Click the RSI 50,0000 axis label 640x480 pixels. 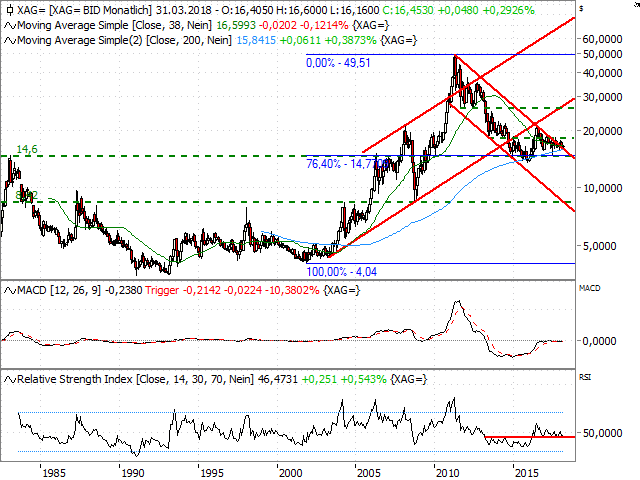pyautogui.click(x=602, y=433)
